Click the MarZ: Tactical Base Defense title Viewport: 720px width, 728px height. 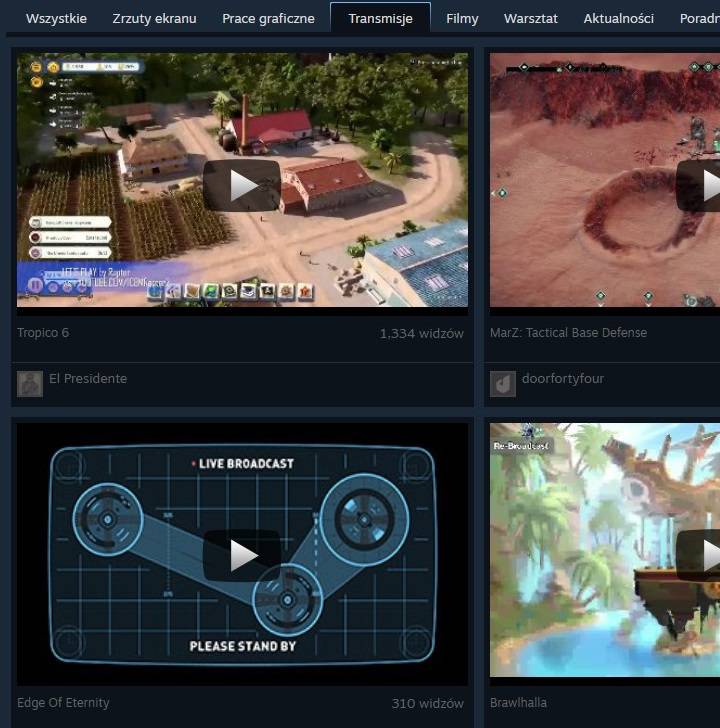point(568,333)
